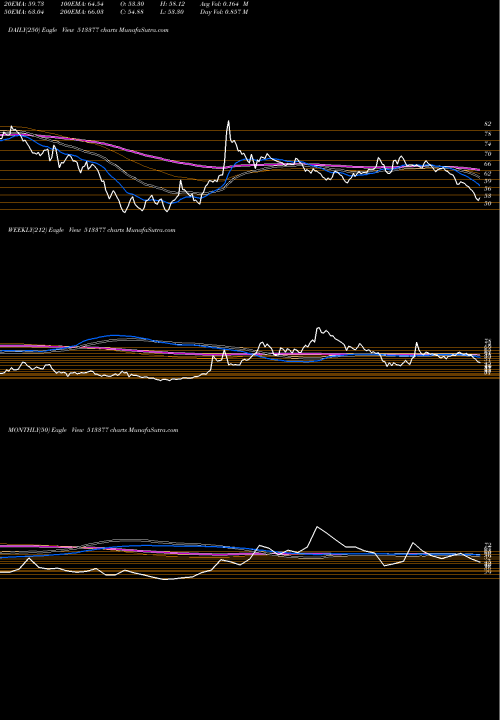Click the highest peak of the weekly chart line
This screenshot has height=720, width=500.
coord(318,328)
